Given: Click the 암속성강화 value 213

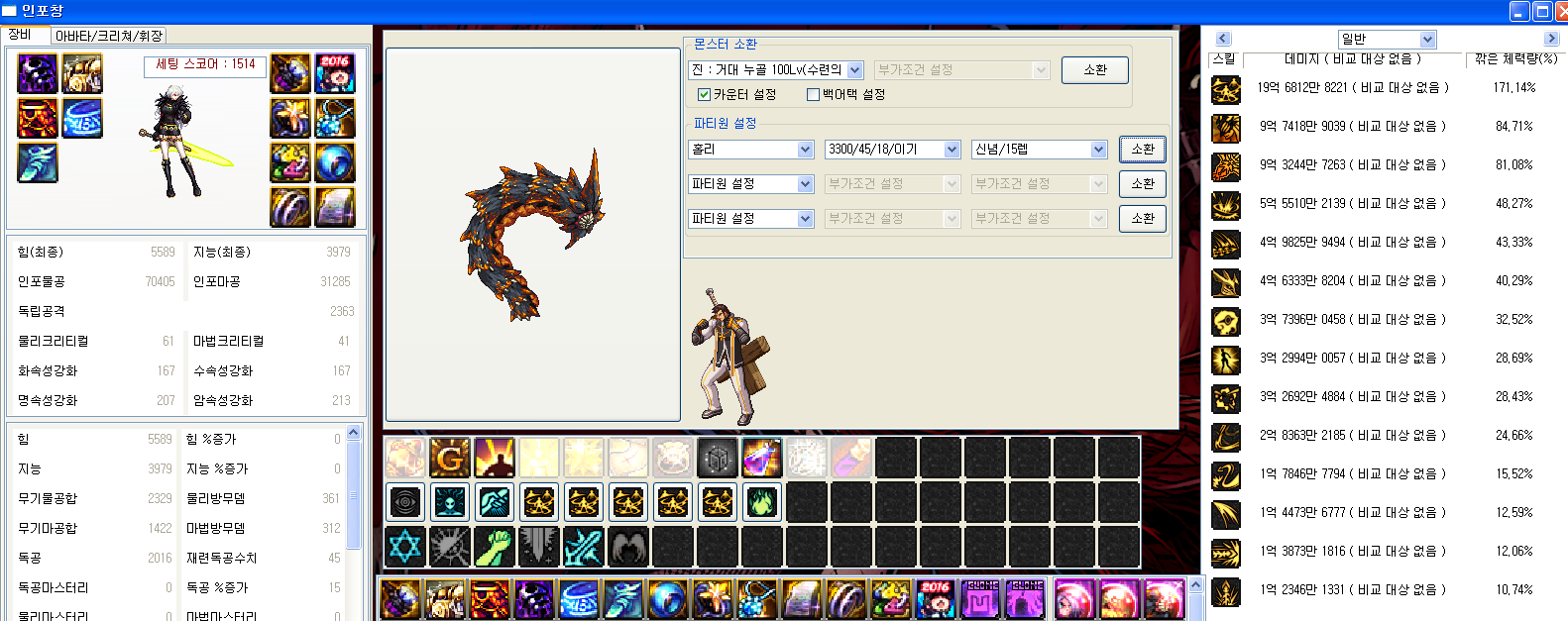Looking at the screenshot, I should click(341, 401).
